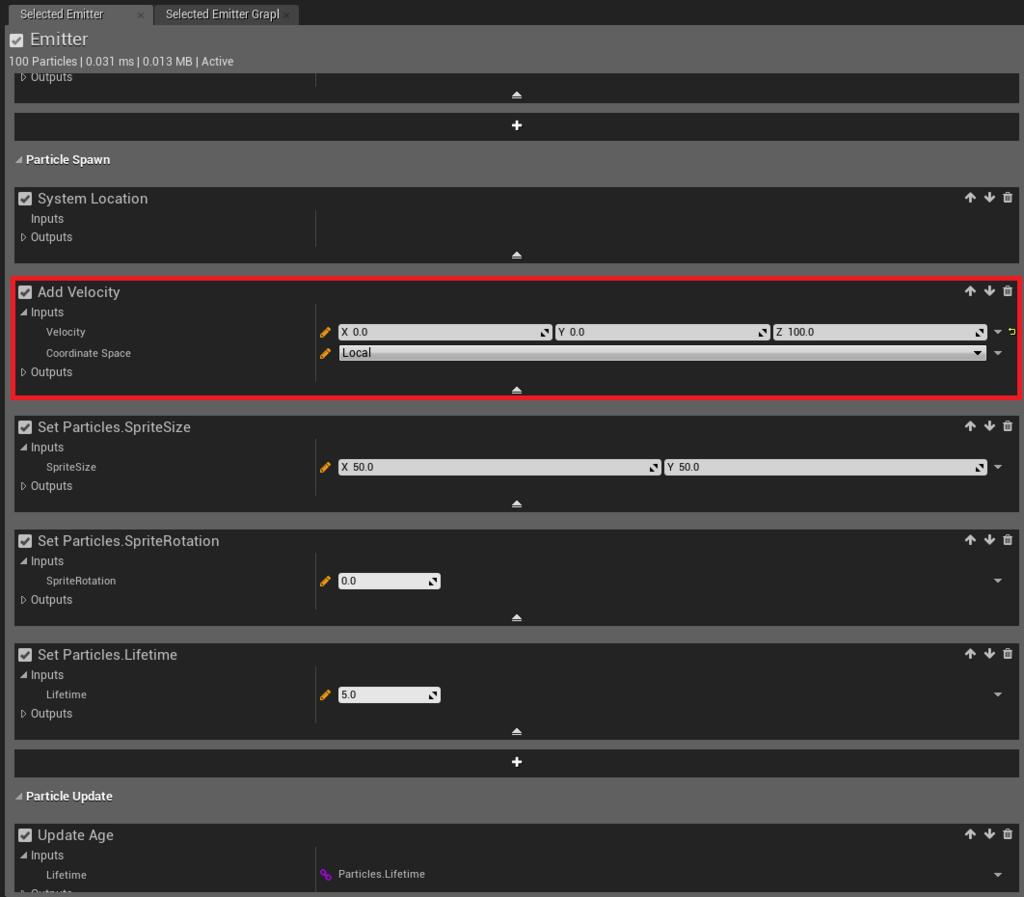
Task: Move System Location module down
Action: [989, 198]
